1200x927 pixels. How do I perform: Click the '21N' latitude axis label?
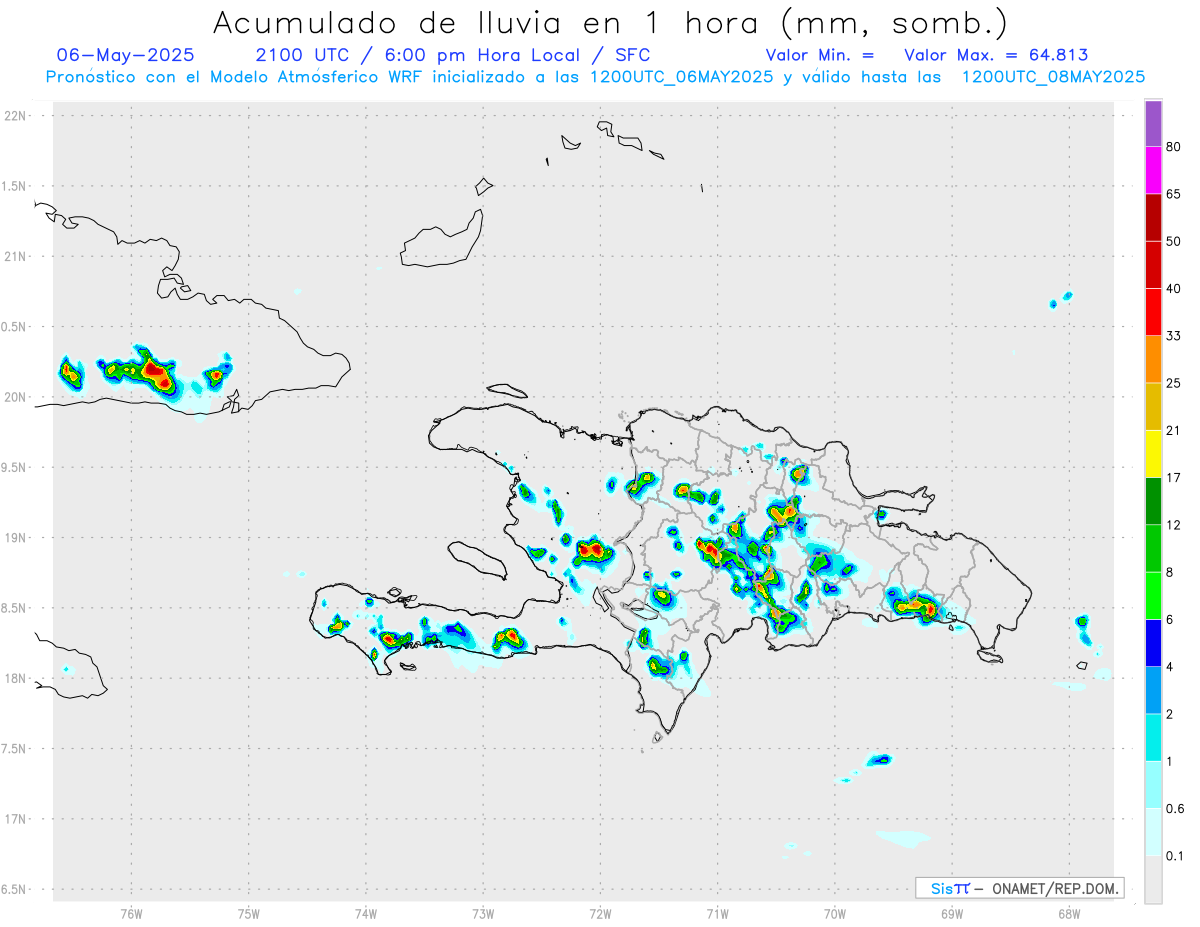(x=14, y=257)
